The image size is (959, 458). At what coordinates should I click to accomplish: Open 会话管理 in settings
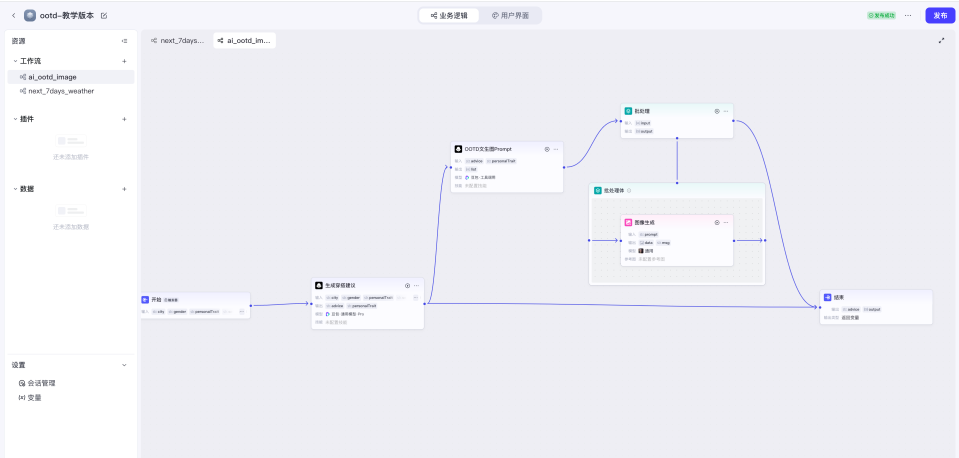tap(41, 383)
